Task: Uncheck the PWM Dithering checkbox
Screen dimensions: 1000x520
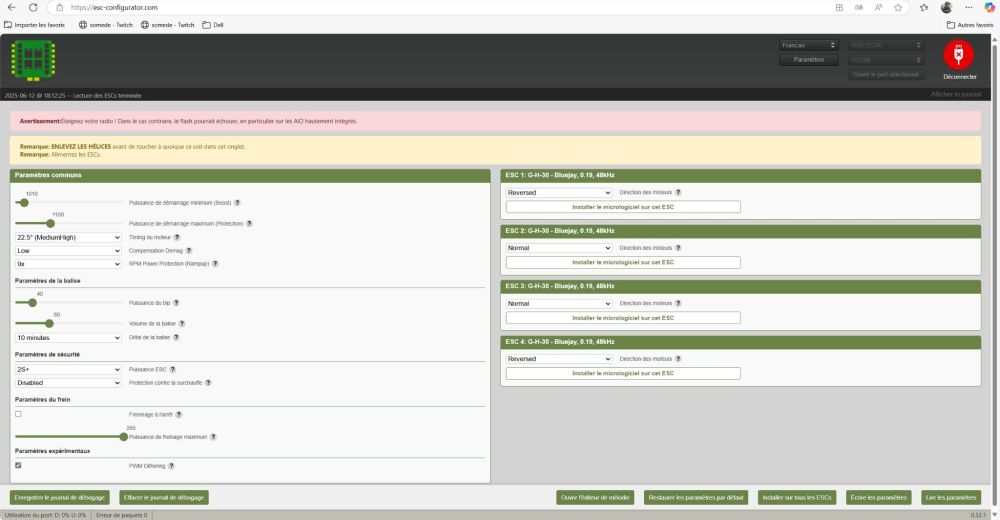Action: click(x=18, y=465)
